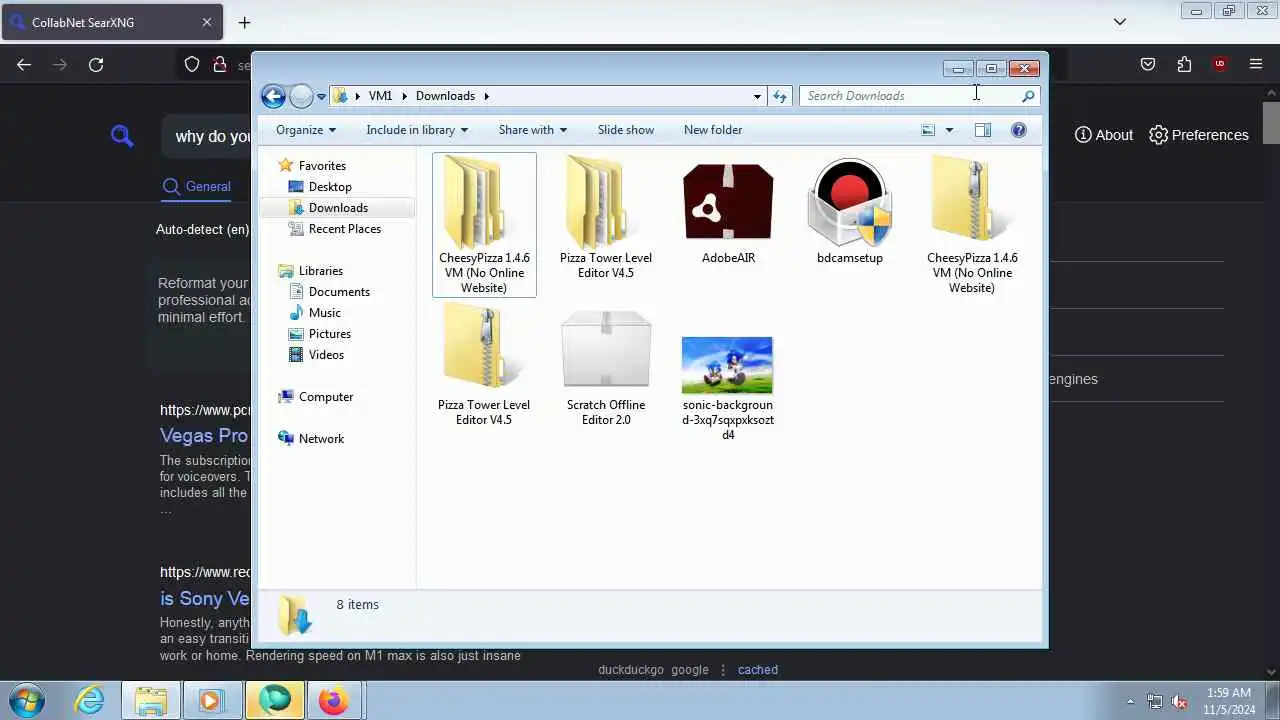Open the Share with menu
This screenshot has width=1280, height=720.
coord(533,130)
